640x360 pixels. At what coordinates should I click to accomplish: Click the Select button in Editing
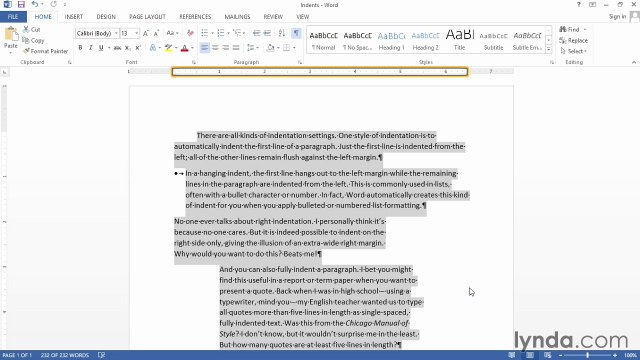573,51
